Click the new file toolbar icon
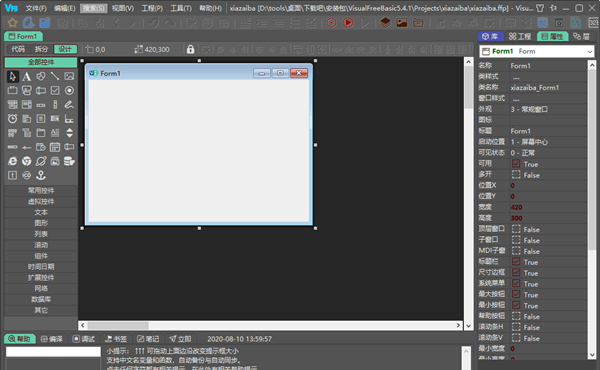Screen dimensions: 600x370 29,23
